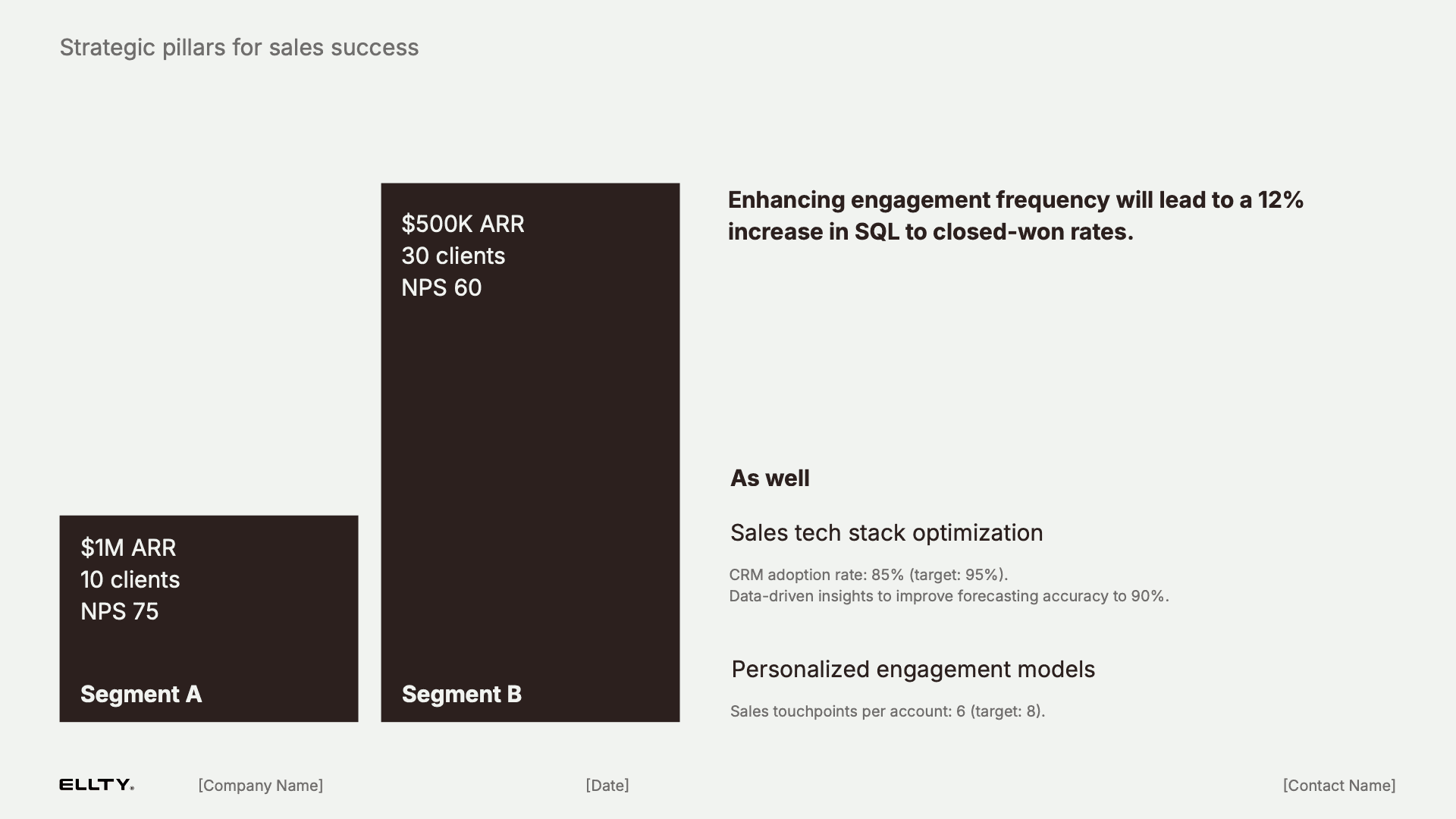This screenshot has width=1456, height=819.
Task: Select the NPS 75 line
Action: (120, 611)
